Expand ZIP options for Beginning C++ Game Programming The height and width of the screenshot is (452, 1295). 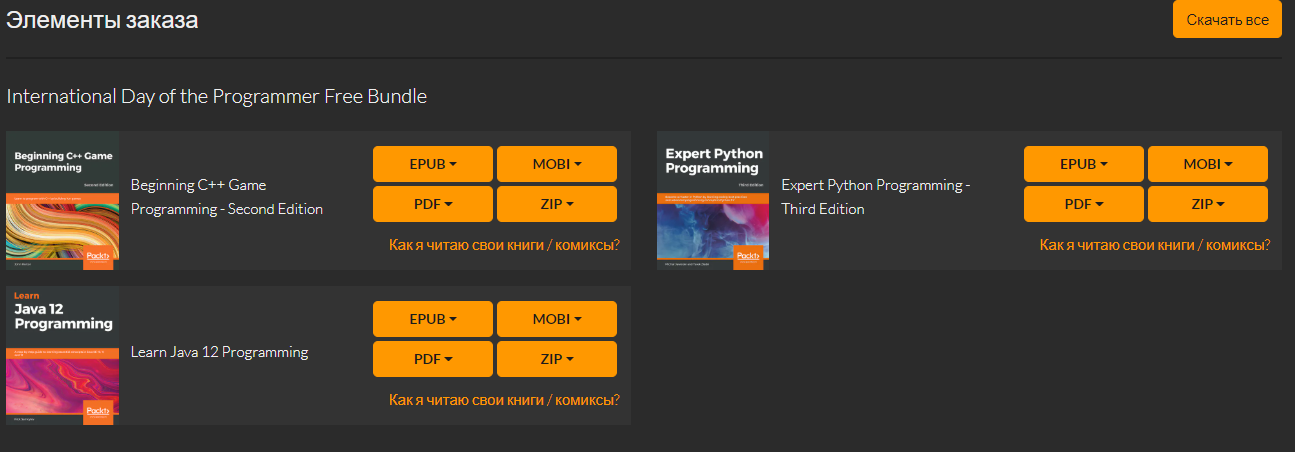[x=557, y=204]
